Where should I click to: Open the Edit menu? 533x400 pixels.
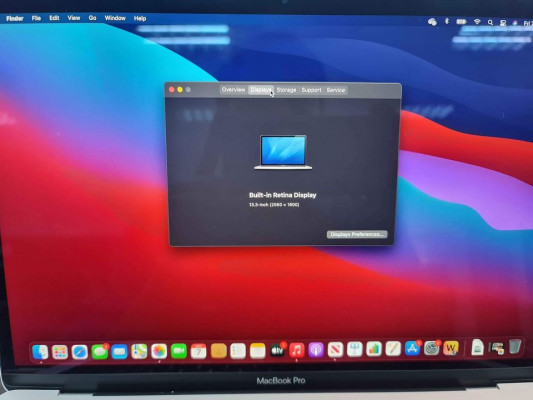[54, 18]
